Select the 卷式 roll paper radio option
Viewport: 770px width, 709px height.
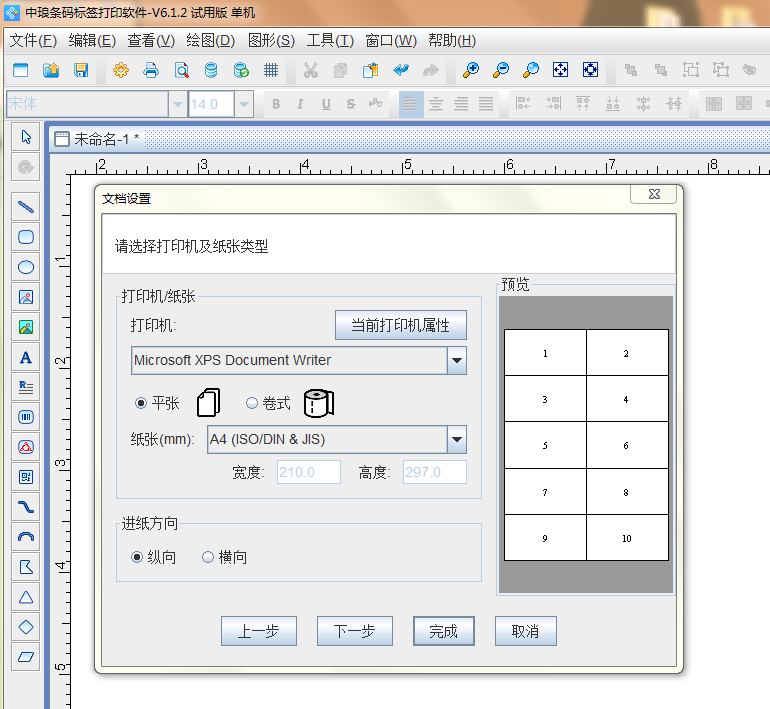pos(252,403)
